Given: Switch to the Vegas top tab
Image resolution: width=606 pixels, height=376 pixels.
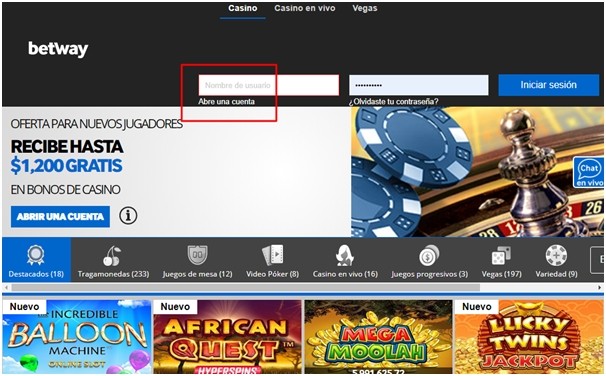Looking at the screenshot, I should coord(364,8).
